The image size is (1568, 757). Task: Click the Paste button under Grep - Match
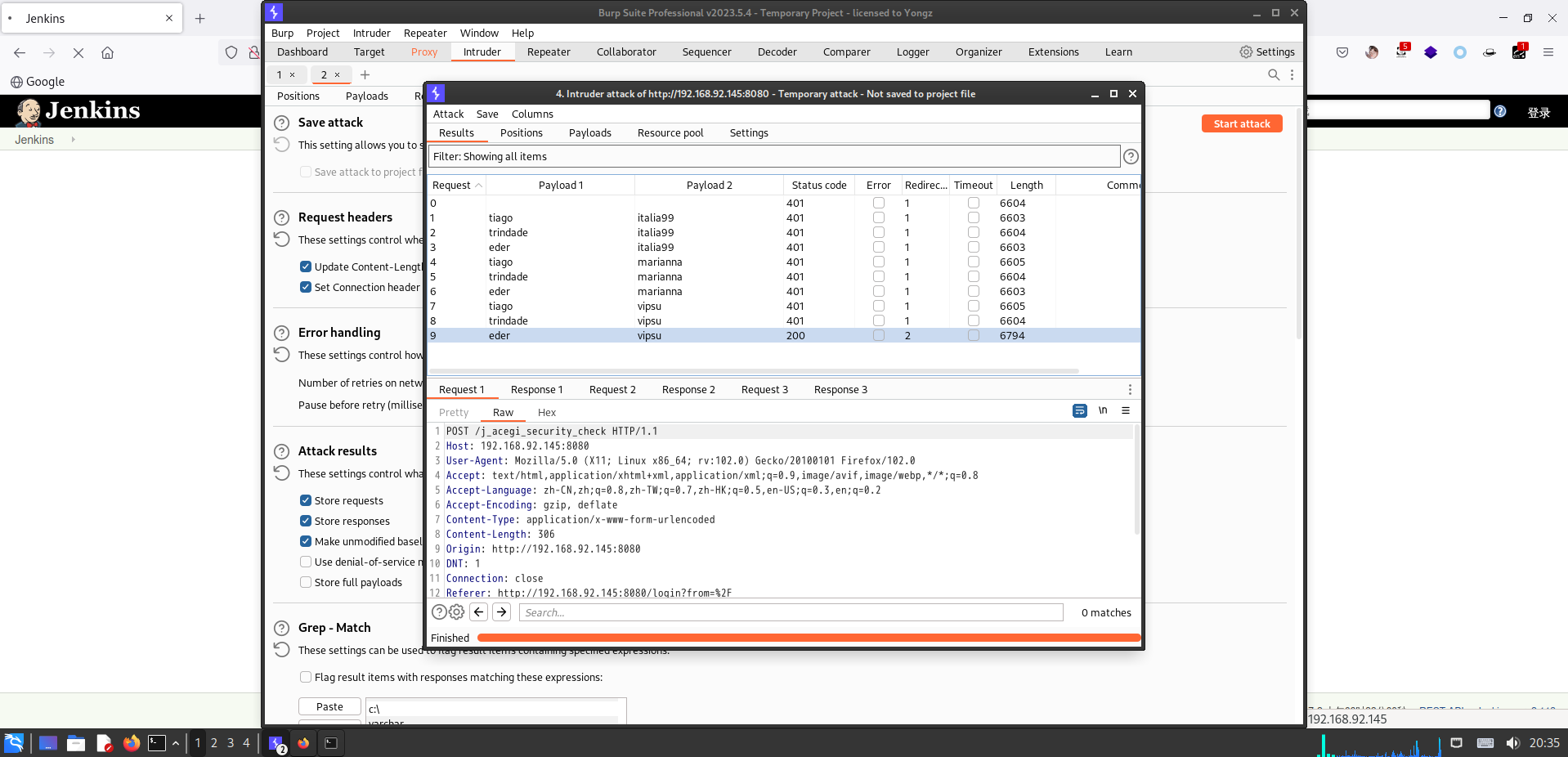tap(329, 706)
